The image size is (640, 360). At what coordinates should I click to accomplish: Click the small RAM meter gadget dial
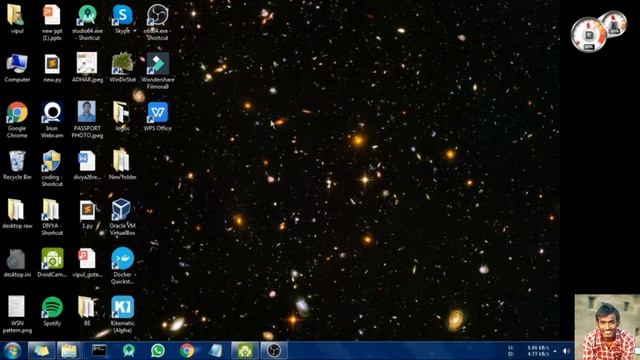coord(615,24)
